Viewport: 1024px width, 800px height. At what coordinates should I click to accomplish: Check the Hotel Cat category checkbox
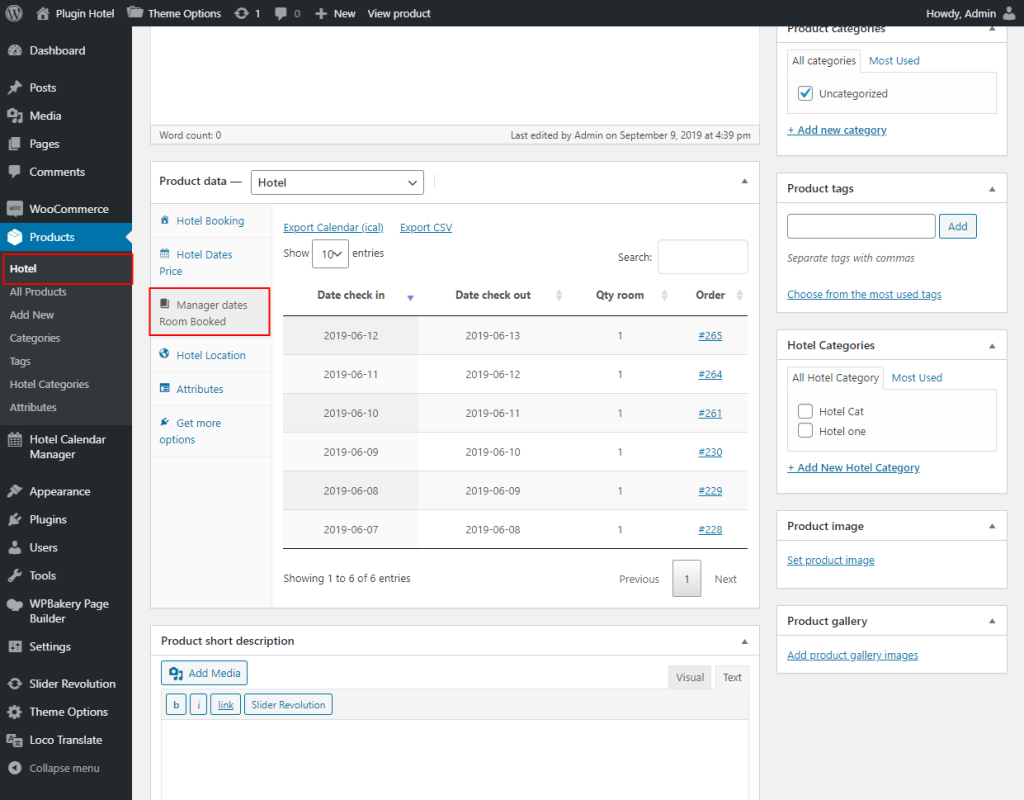(x=805, y=411)
